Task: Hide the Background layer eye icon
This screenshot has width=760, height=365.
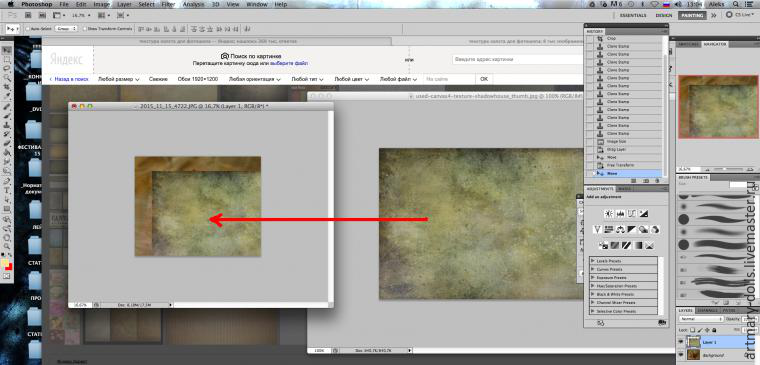Action: [681, 355]
